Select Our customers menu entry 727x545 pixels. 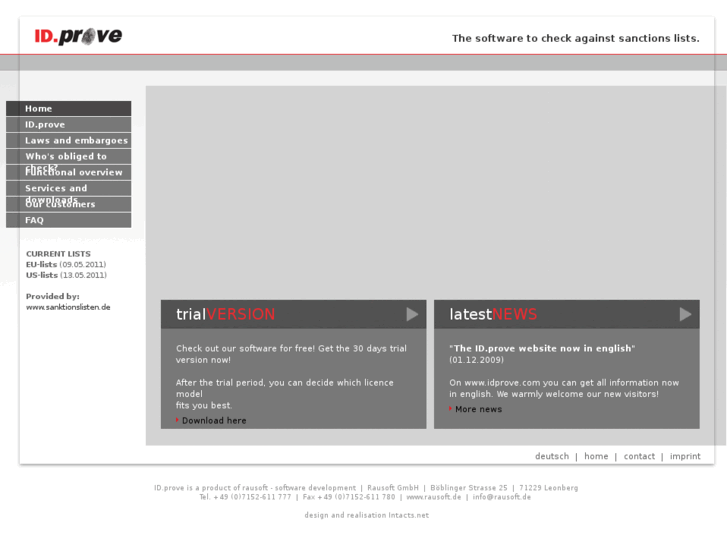(x=69, y=204)
